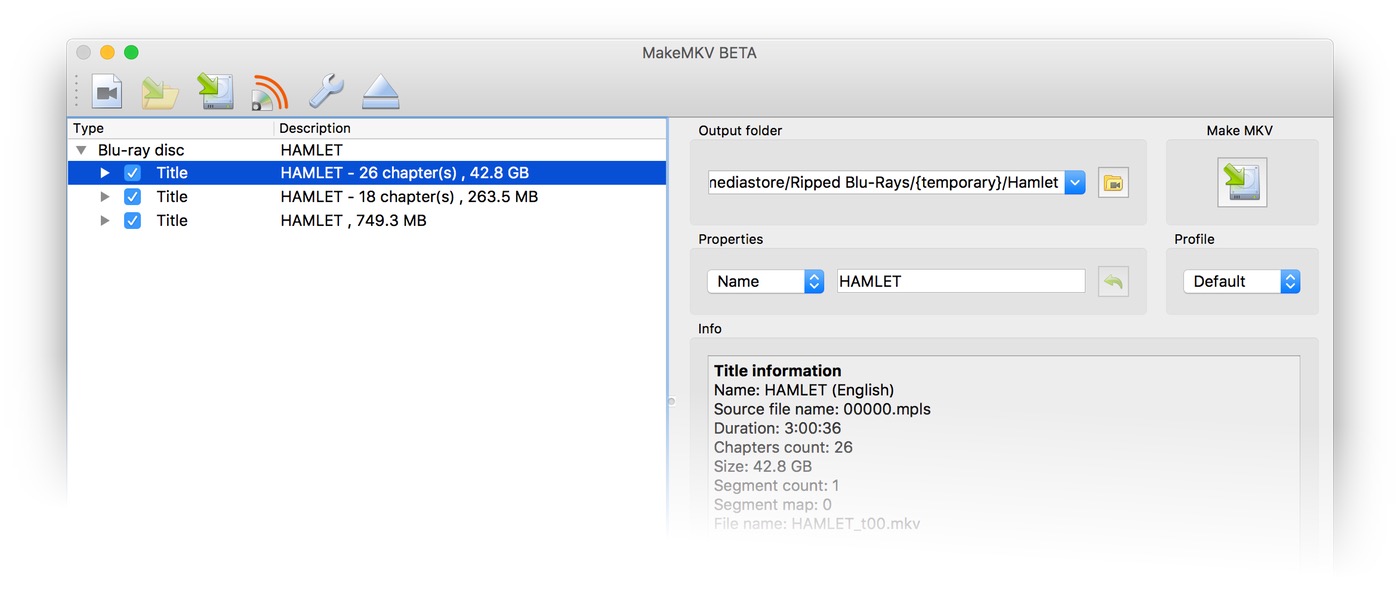The image size is (1400, 607).
Task: Select the Blu-ray disc HAMLET row
Action: [367, 150]
